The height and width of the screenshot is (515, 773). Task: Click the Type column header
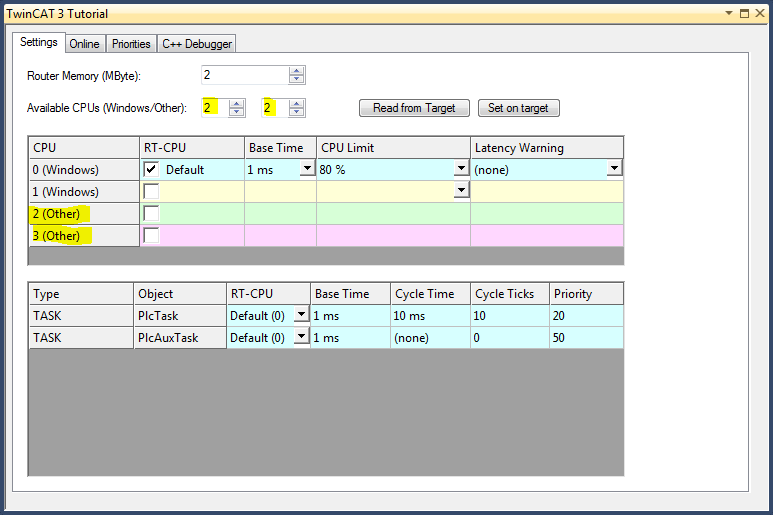tap(81, 294)
